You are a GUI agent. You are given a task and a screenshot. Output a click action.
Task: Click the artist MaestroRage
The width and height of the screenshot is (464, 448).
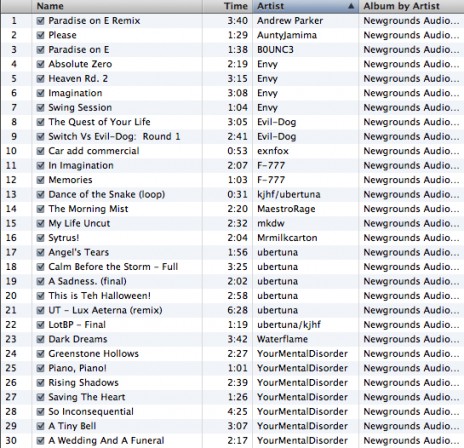click(x=286, y=209)
